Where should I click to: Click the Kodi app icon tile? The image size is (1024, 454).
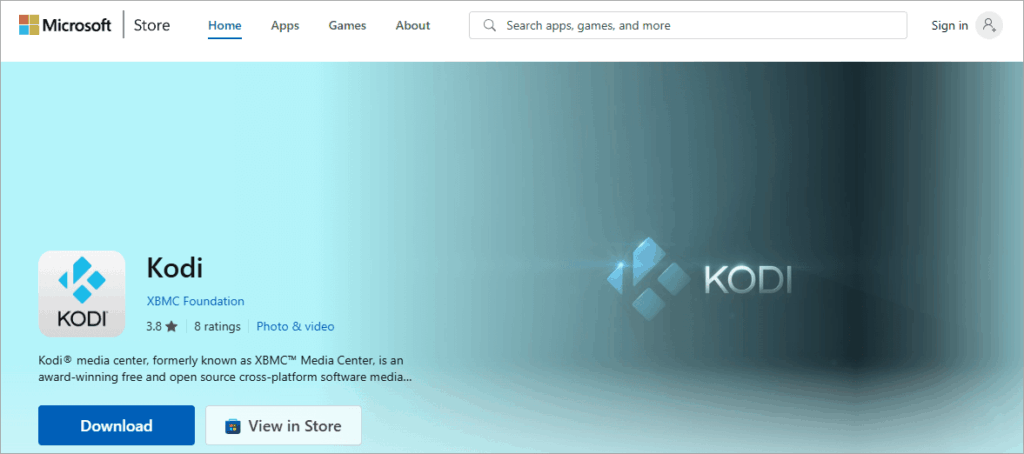[x=82, y=294]
